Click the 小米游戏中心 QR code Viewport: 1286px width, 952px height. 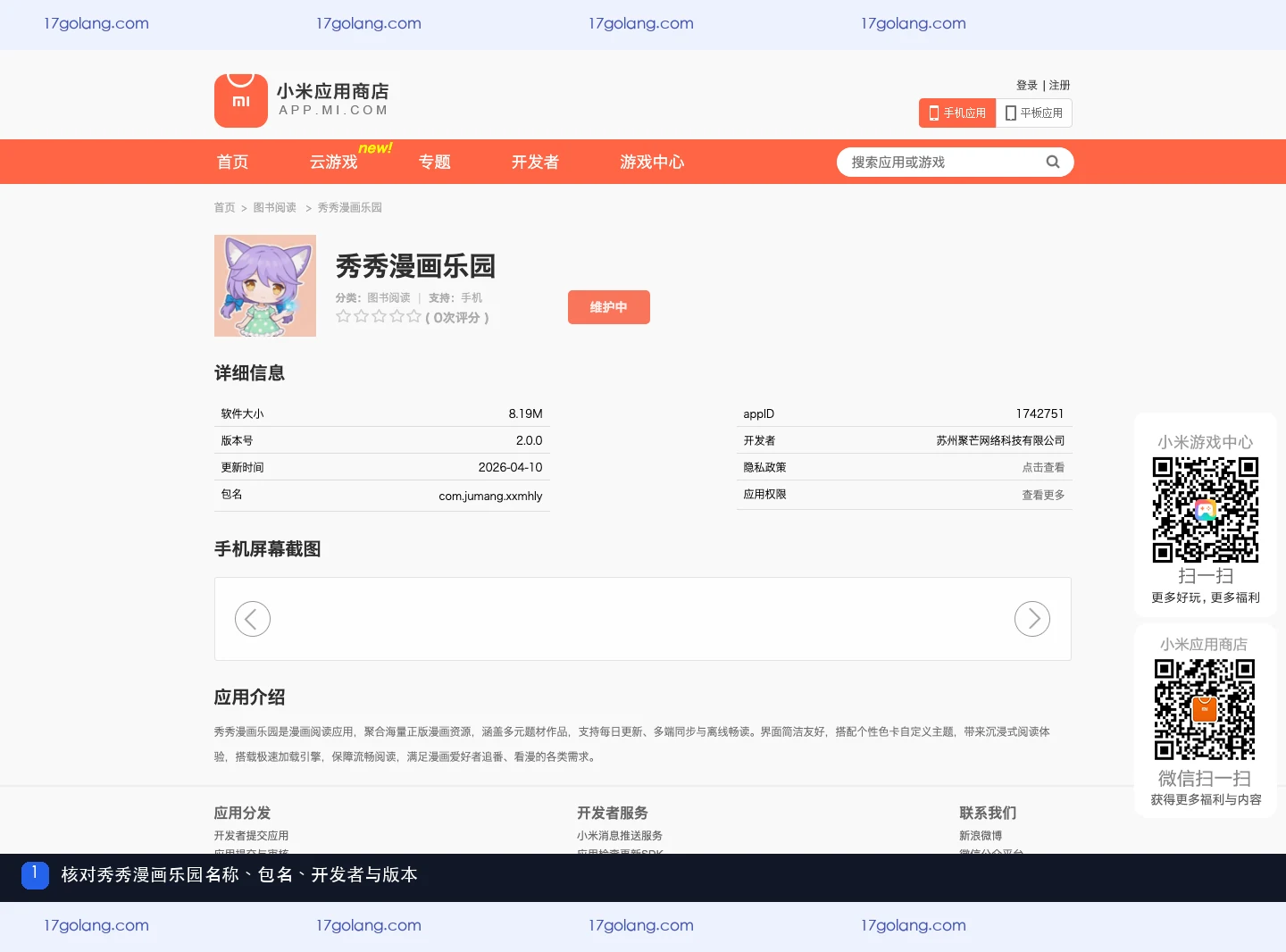(1206, 510)
